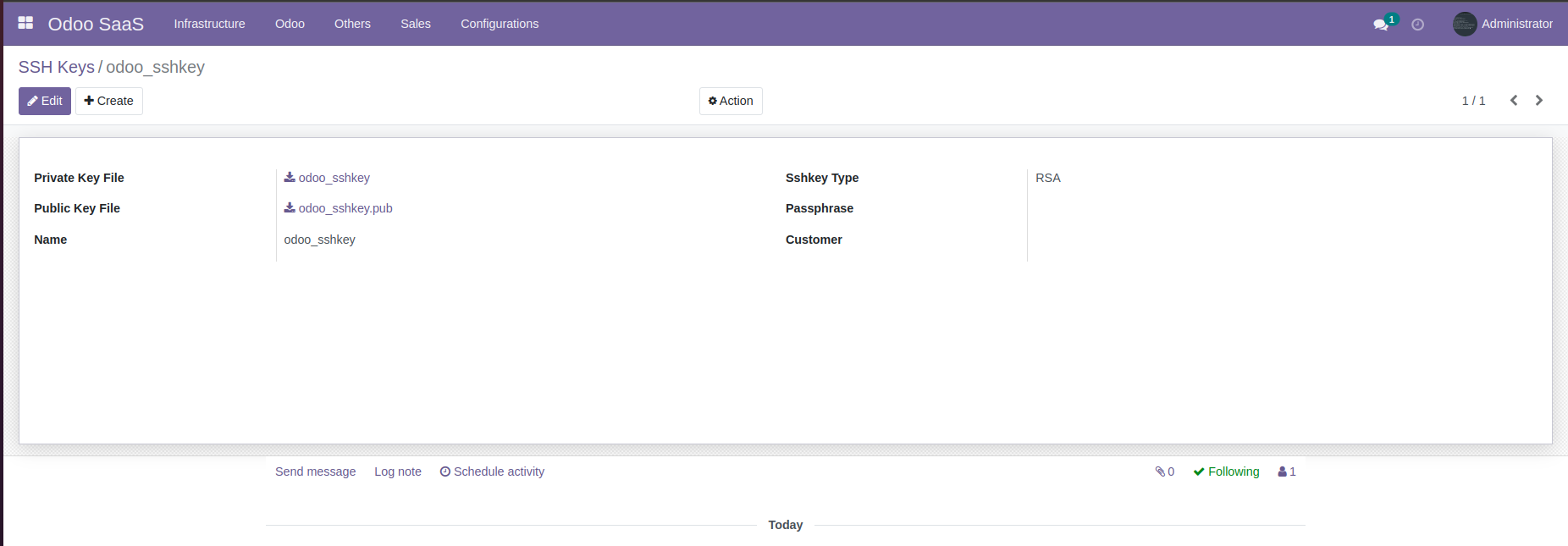1568x546 pixels.
Task: Open the apps grid home menu icon
Action: click(25, 23)
